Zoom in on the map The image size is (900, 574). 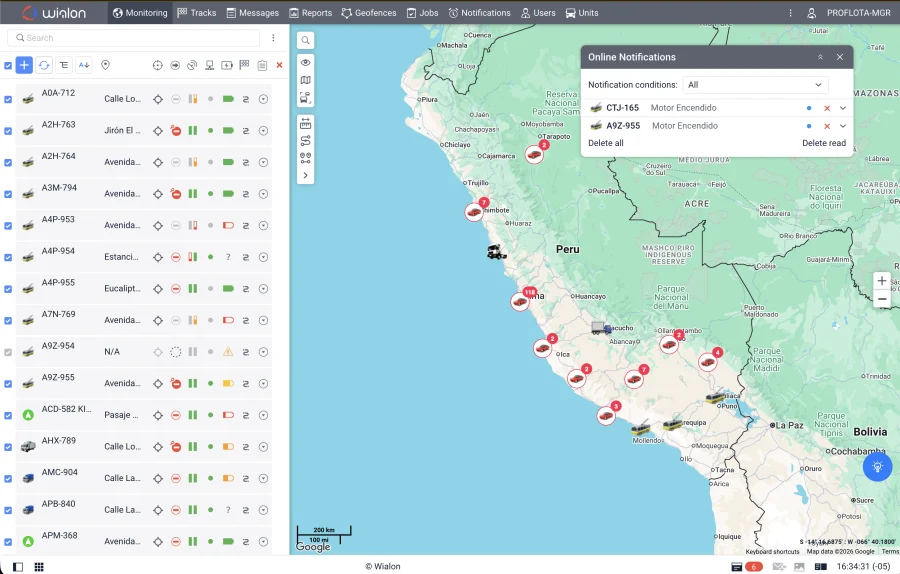882,281
